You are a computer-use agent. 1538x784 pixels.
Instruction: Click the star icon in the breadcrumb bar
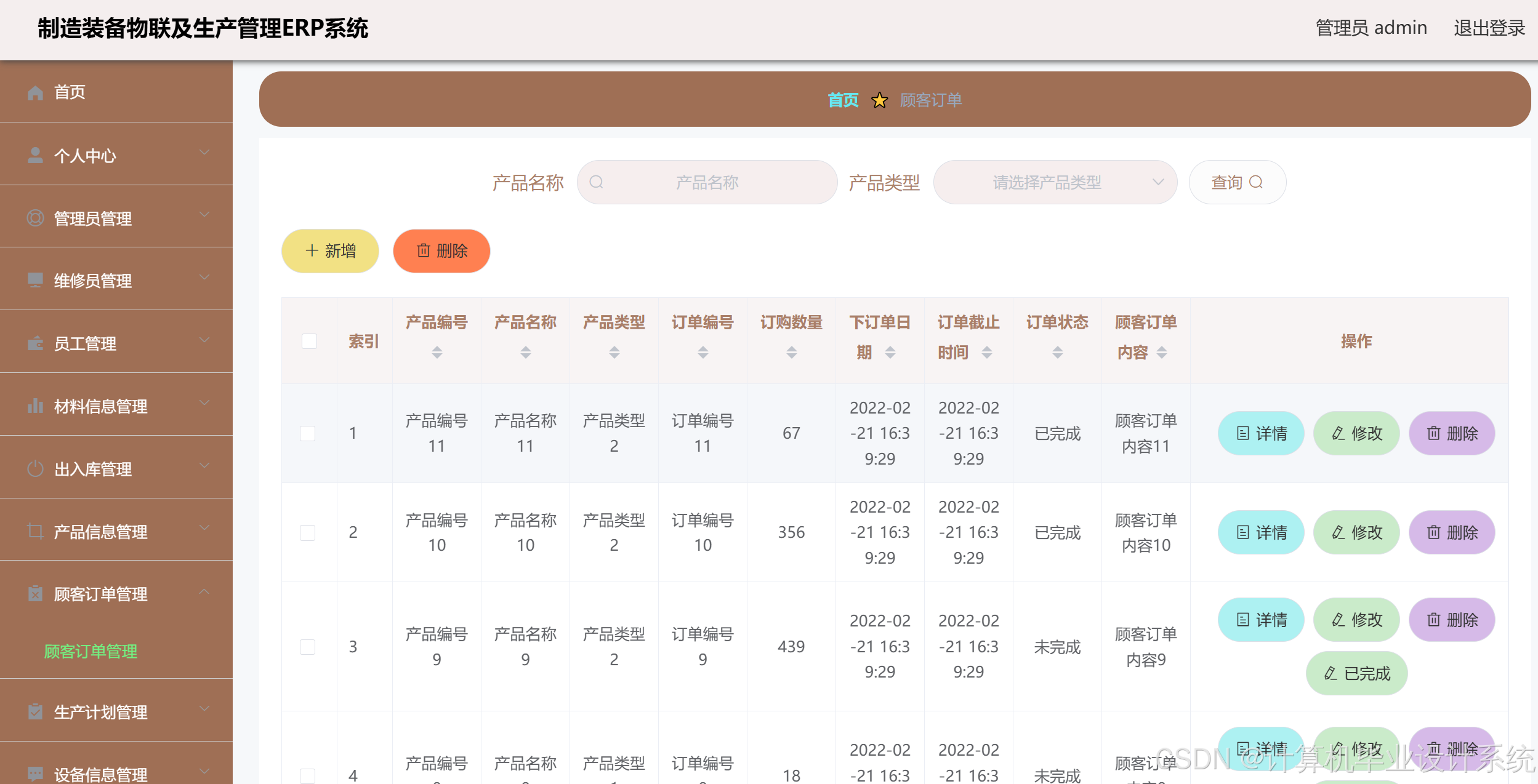point(880,100)
